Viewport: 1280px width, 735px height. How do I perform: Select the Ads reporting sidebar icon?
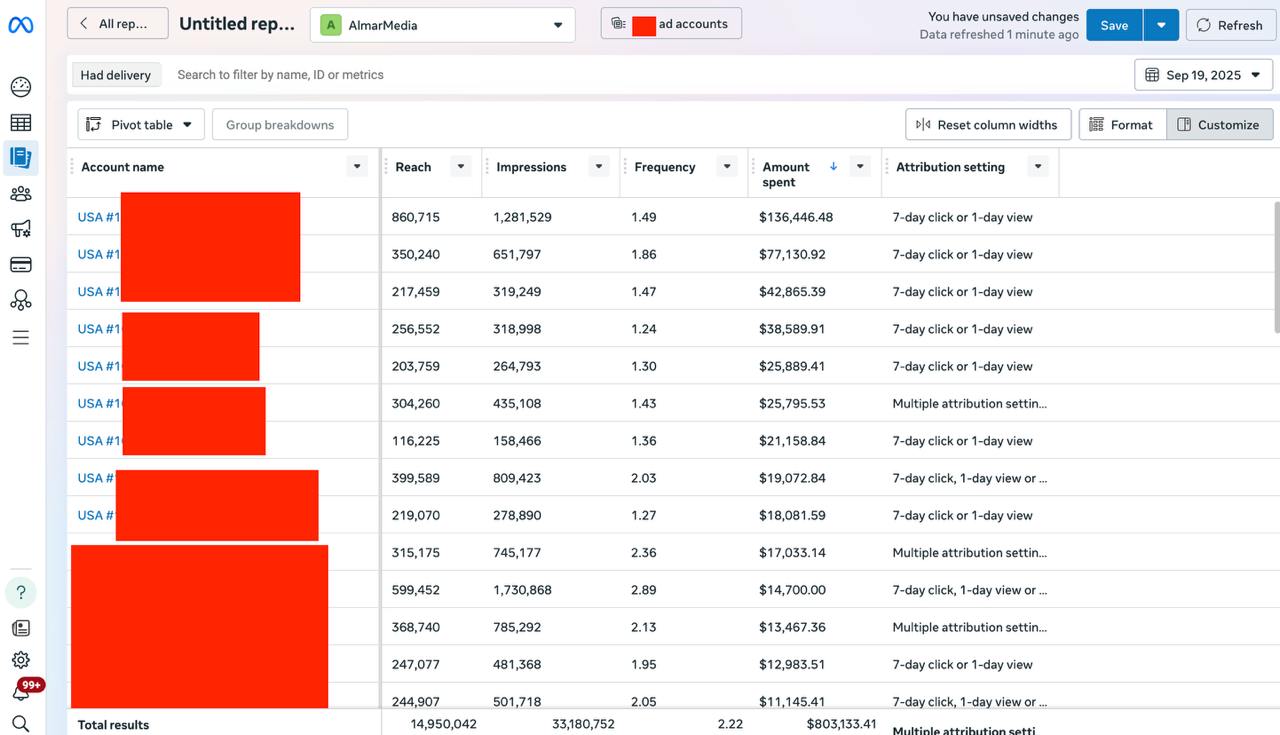pyautogui.click(x=20, y=157)
